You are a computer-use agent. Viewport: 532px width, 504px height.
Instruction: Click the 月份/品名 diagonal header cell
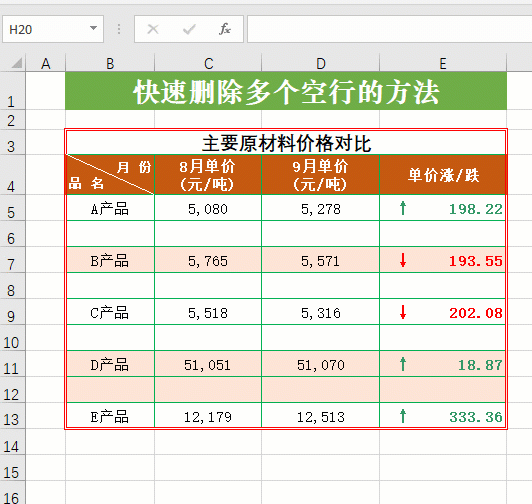click(110, 175)
